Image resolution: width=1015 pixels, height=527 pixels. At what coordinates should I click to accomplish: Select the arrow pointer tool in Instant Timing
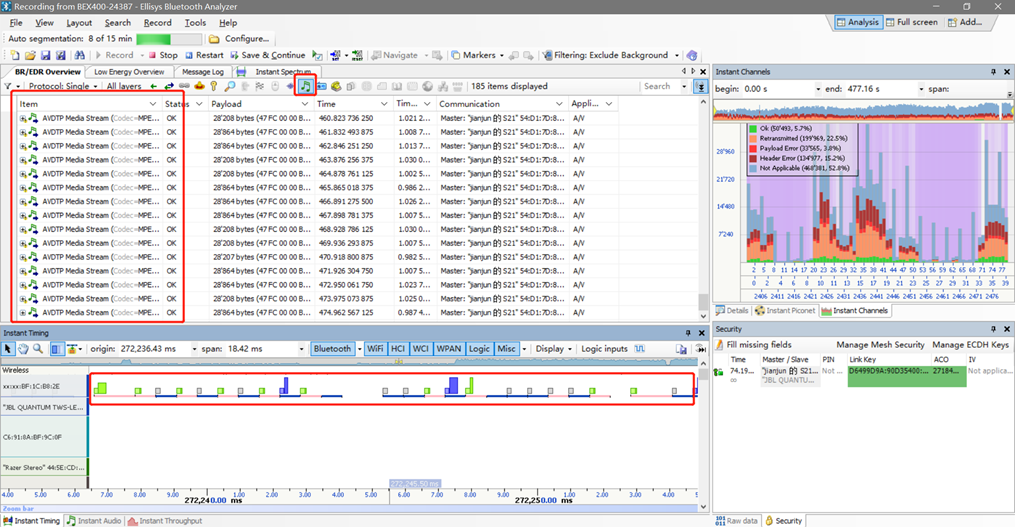tap(8, 349)
